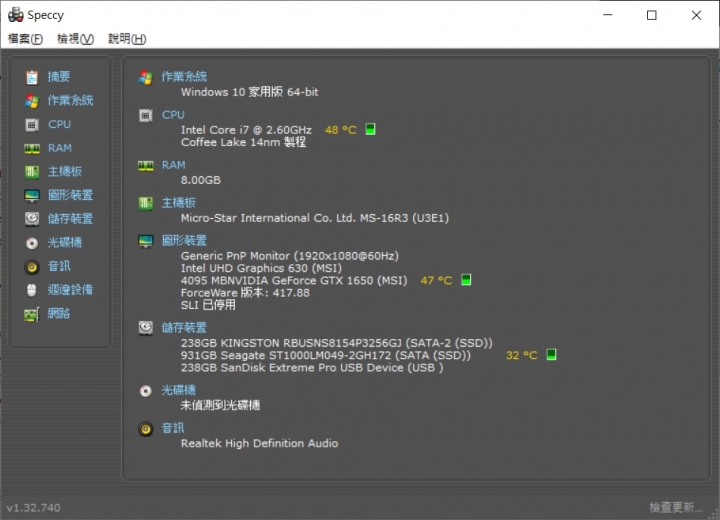Viewport: 720px width, 520px height.
Task: Click the 主機板 motherboard icon in sidebar
Action: pyautogui.click(x=32, y=172)
